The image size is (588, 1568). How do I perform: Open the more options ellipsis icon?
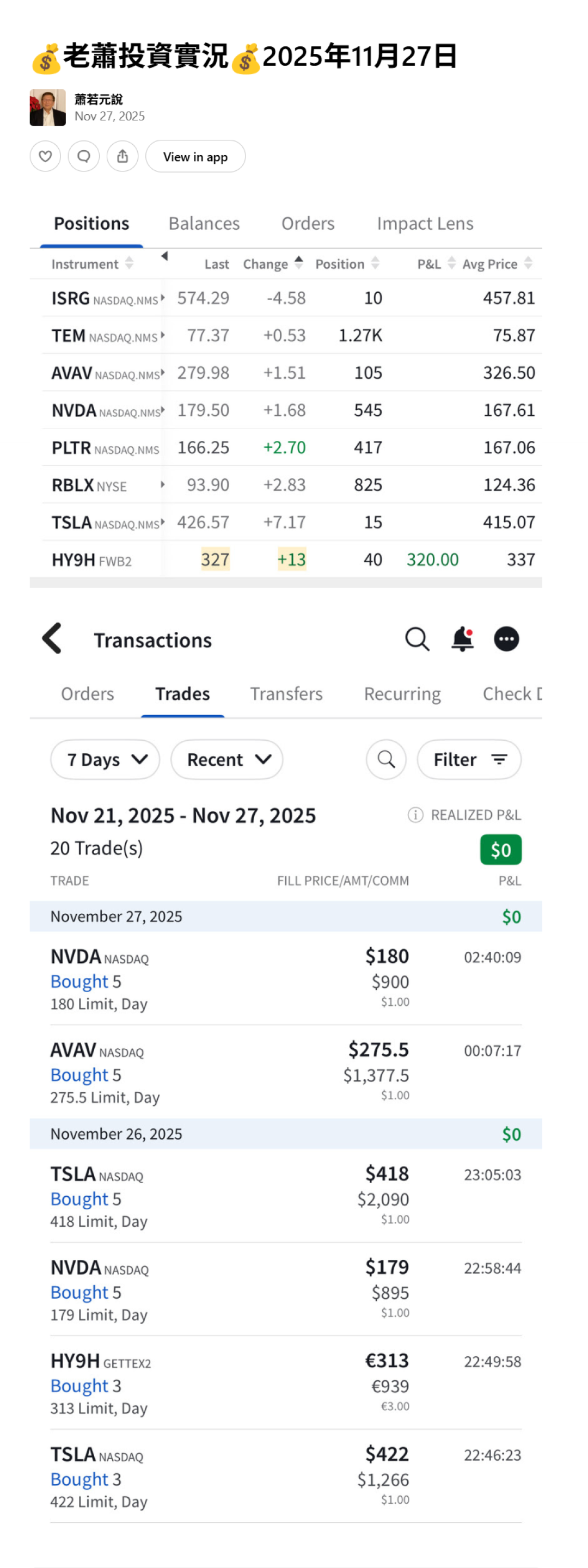point(506,639)
